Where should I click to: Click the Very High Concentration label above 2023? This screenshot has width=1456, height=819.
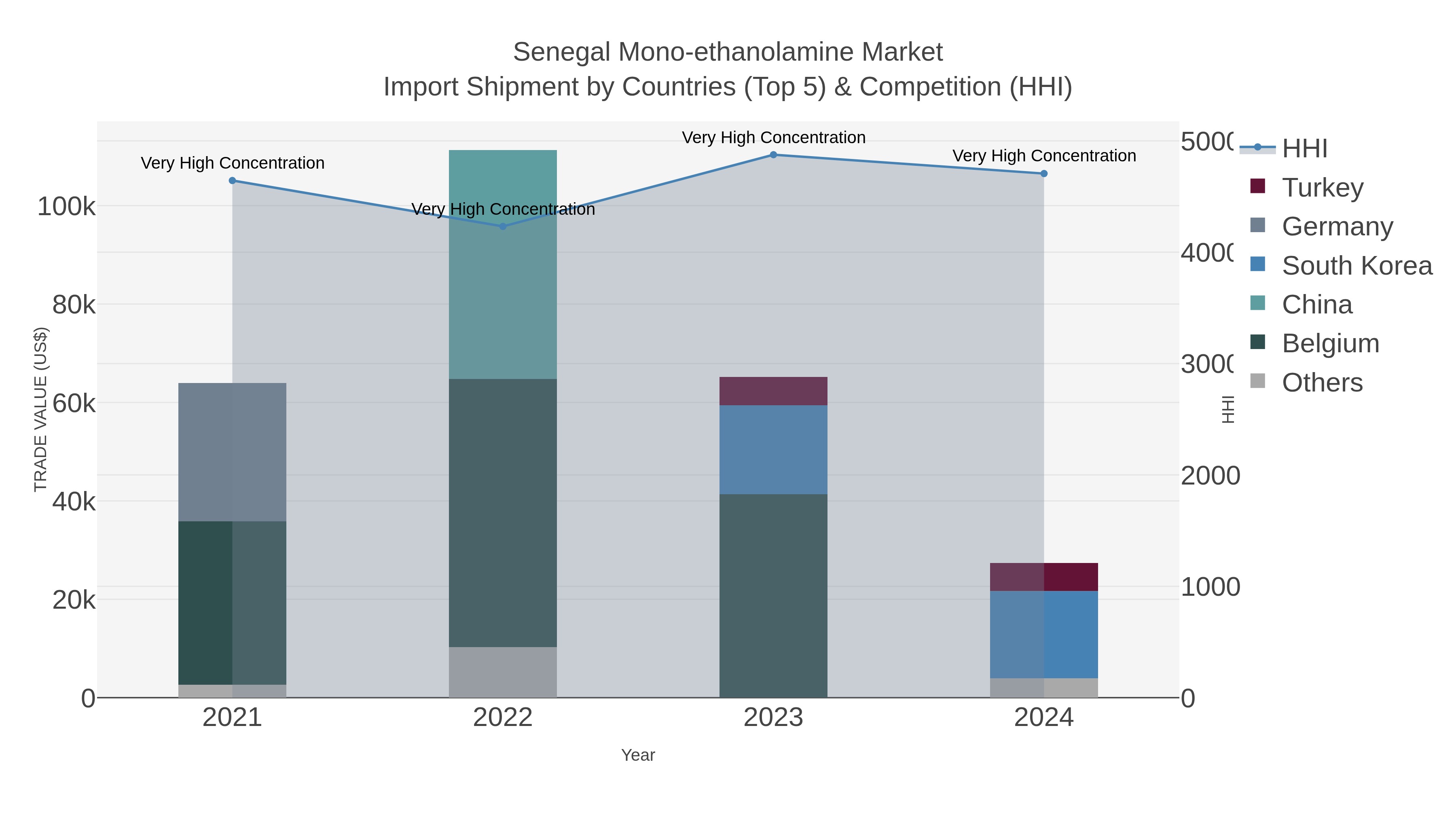[x=774, y=138]
